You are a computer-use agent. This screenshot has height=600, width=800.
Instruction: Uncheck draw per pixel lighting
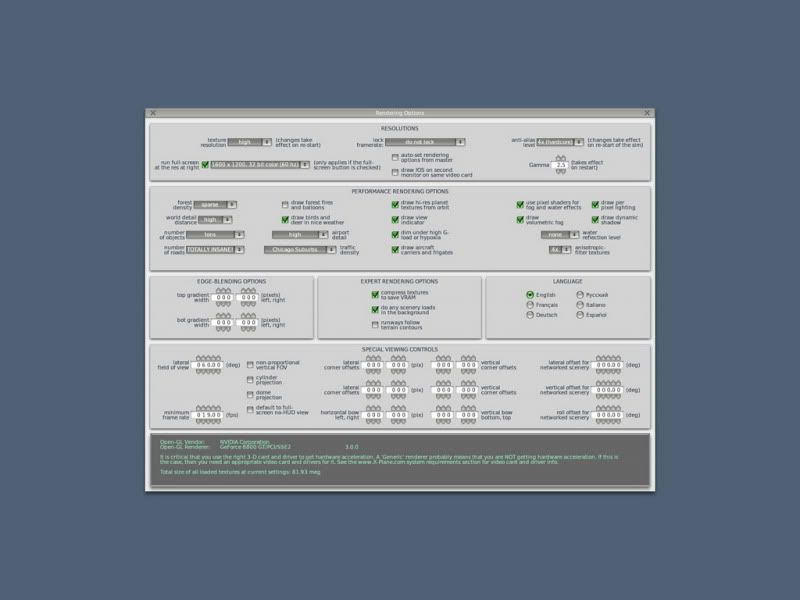[x=595, y=205]
